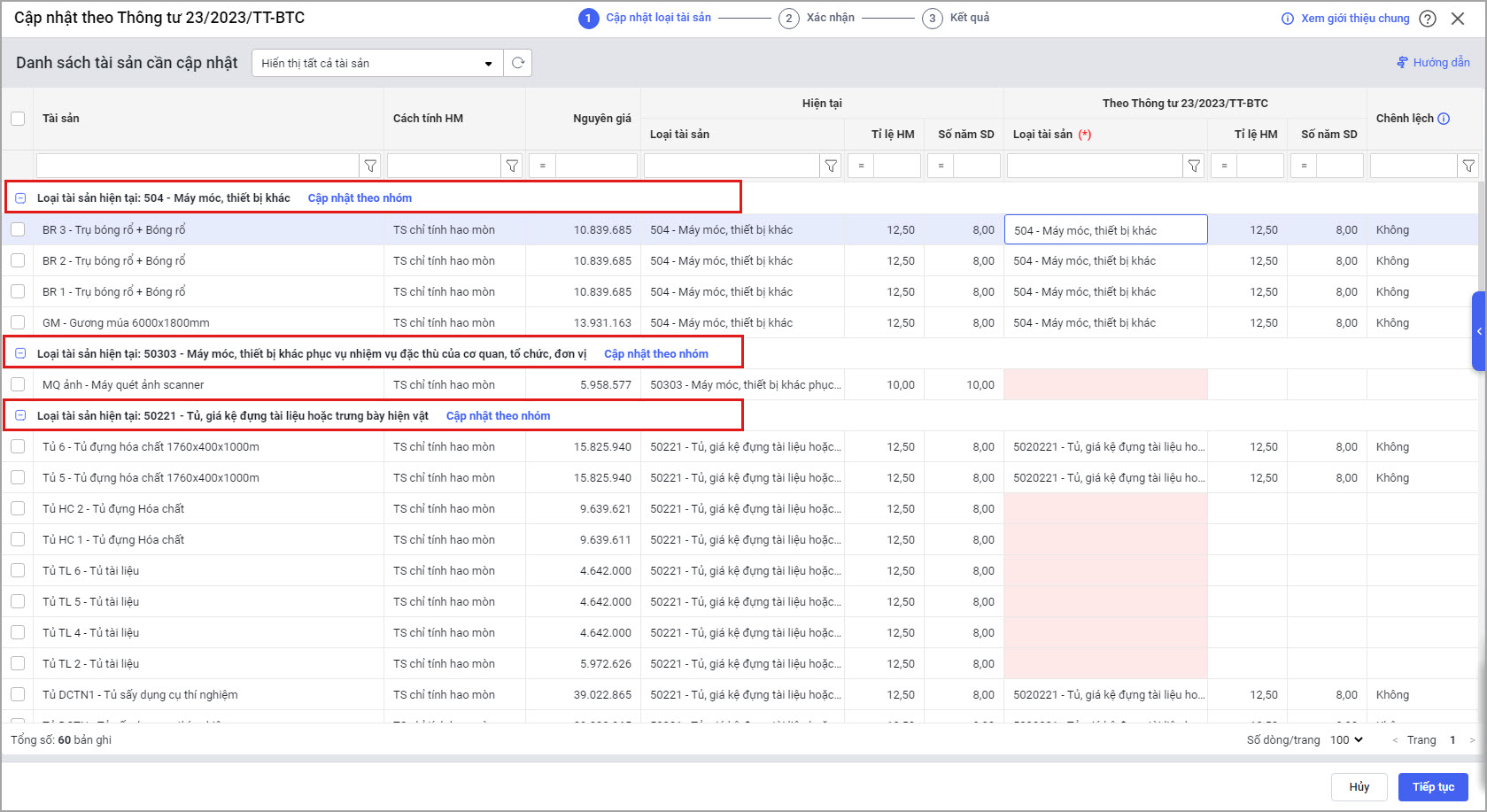This screenshot has width=1487, height=812.
Task: Go to step 2 Xác nhận
Action: click(x=789, y=19)
